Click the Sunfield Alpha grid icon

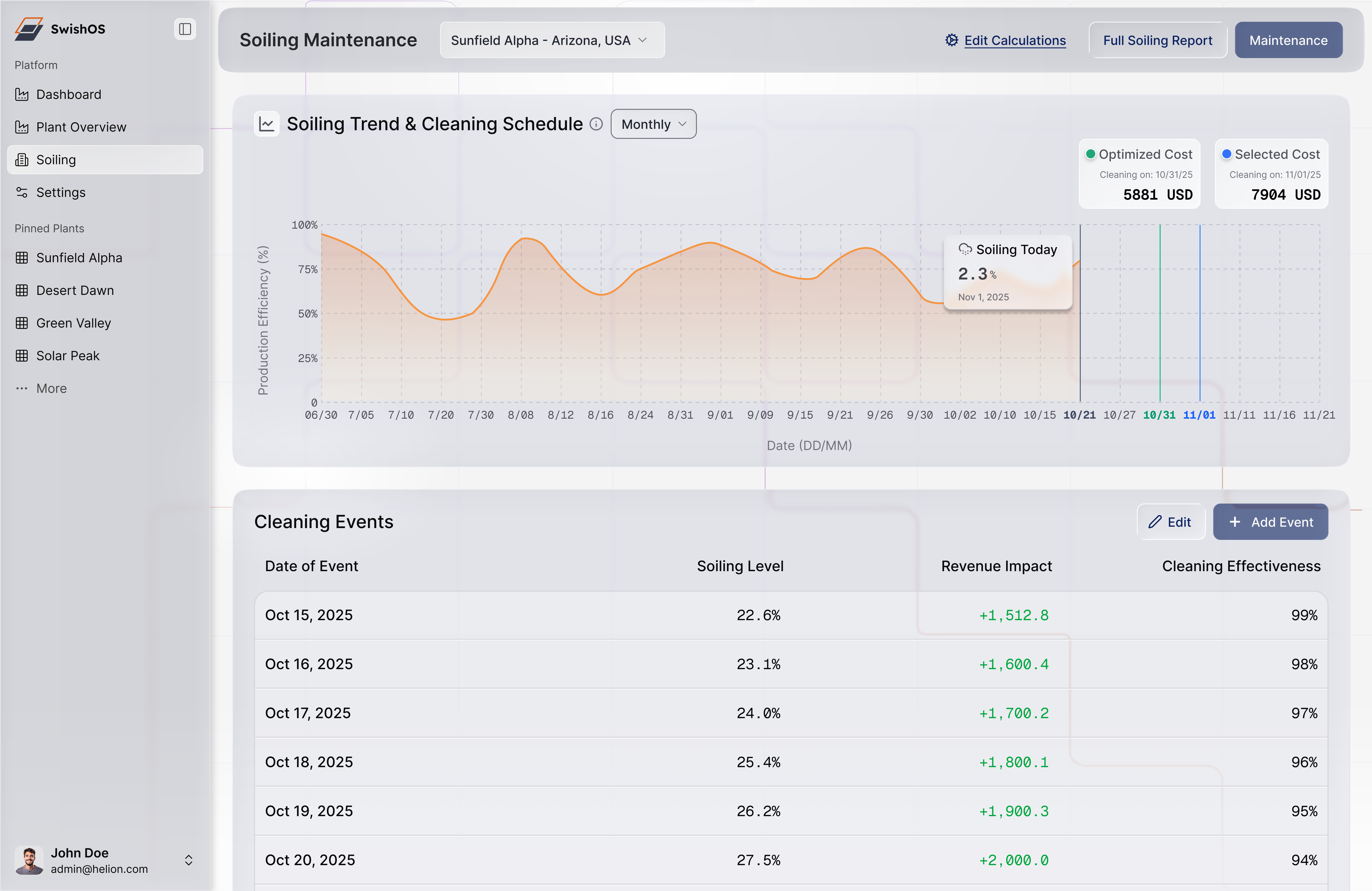(22, 258)
